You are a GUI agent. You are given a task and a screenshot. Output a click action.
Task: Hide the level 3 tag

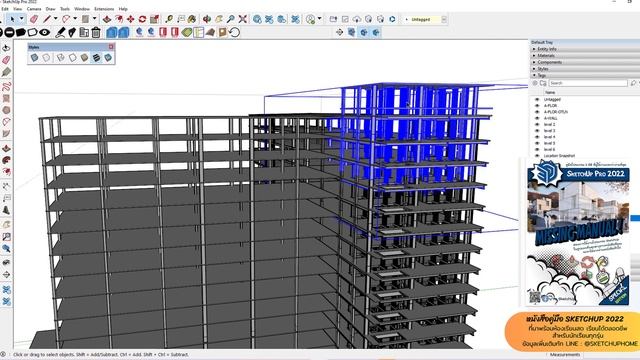coord(537,131)
